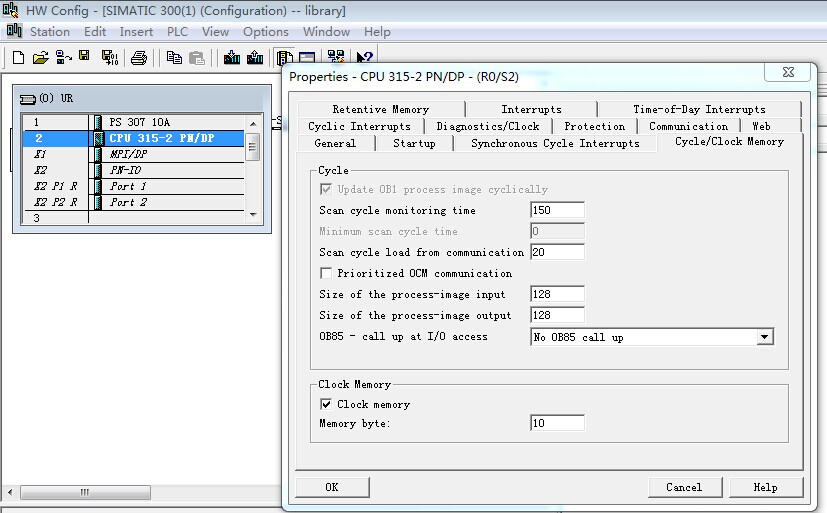Select the Cycle/Clock Memory tab
Viewport: 827px width, 513px height.
click(730, 141)
